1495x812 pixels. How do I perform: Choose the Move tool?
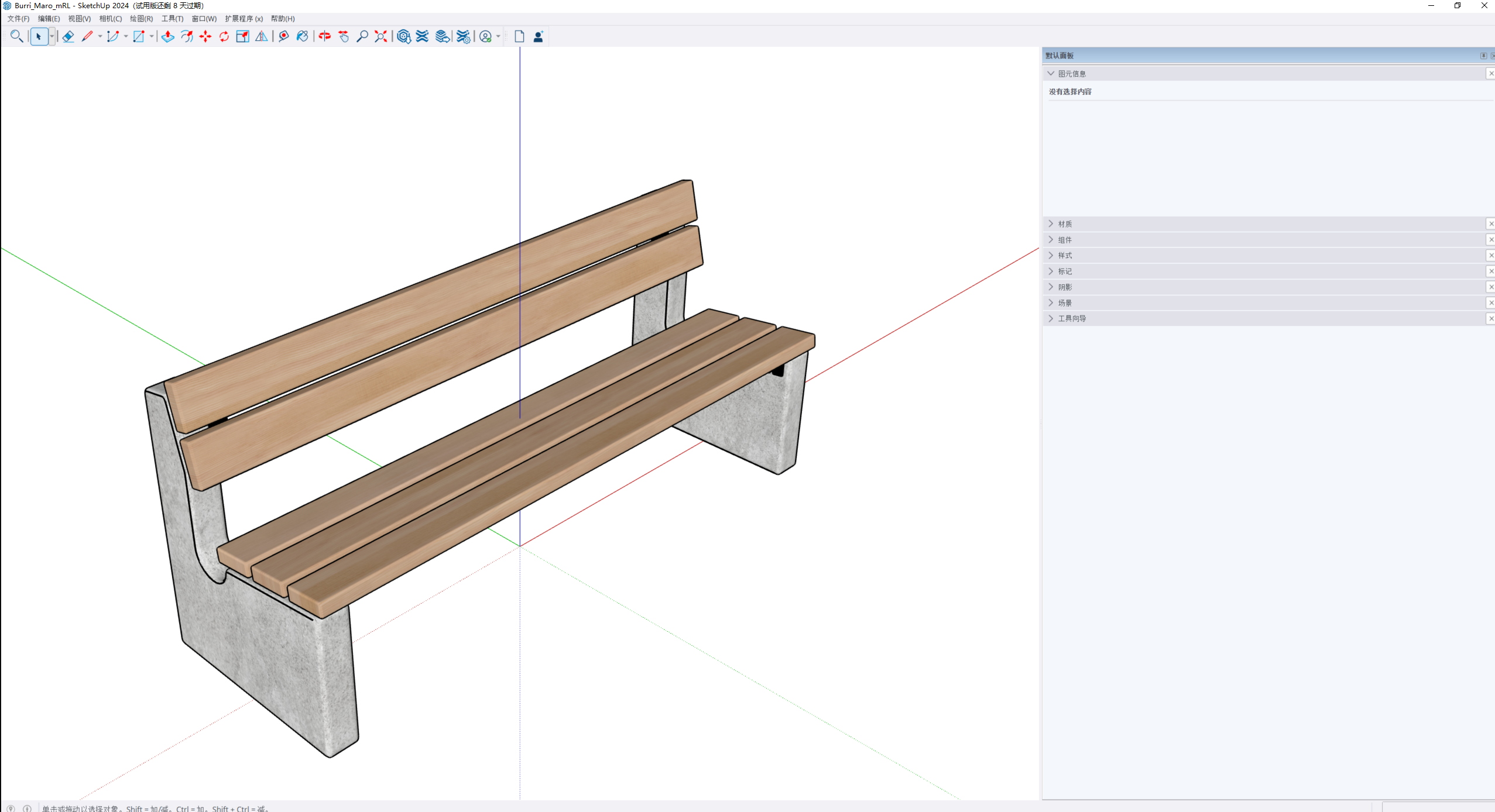pyautogui.click(x=205, y=36)
